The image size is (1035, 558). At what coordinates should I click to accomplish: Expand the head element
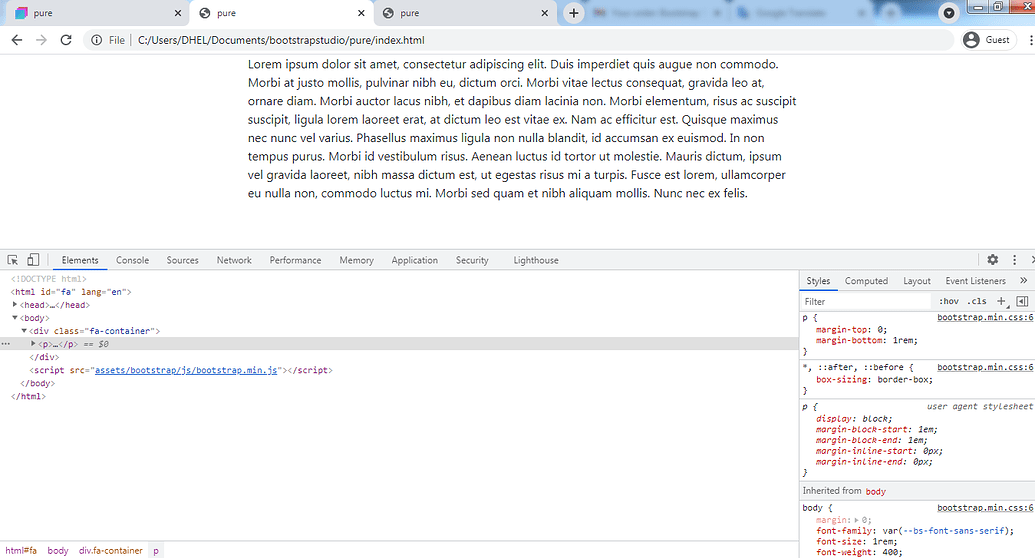click(15, 304)
